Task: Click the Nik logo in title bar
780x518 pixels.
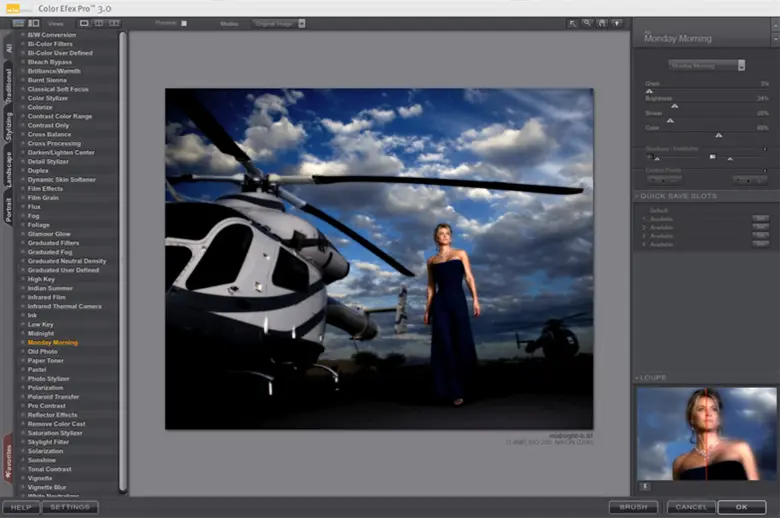Action: [x=12, y=8]
